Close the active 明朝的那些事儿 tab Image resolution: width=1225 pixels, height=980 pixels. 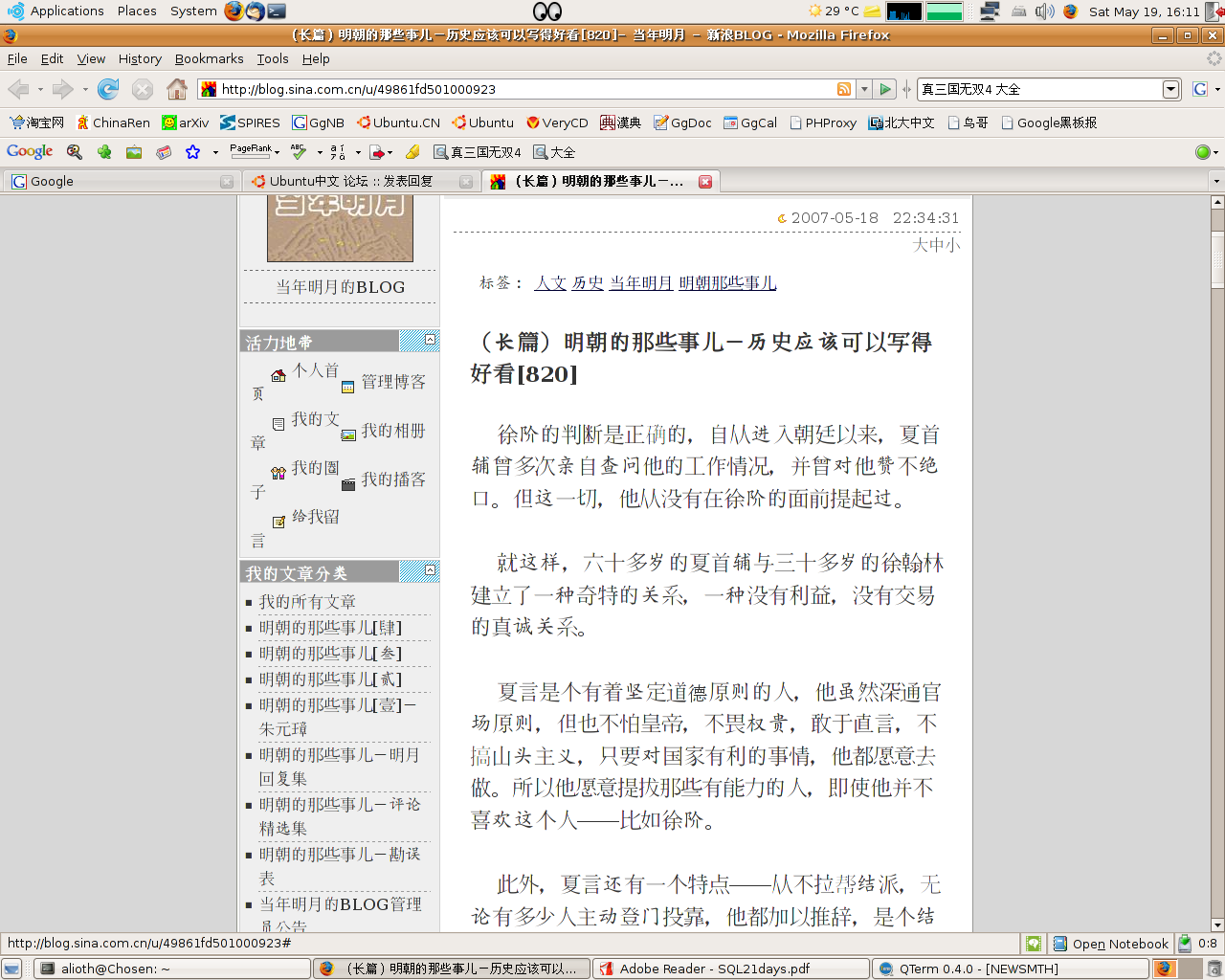[705, 181]
